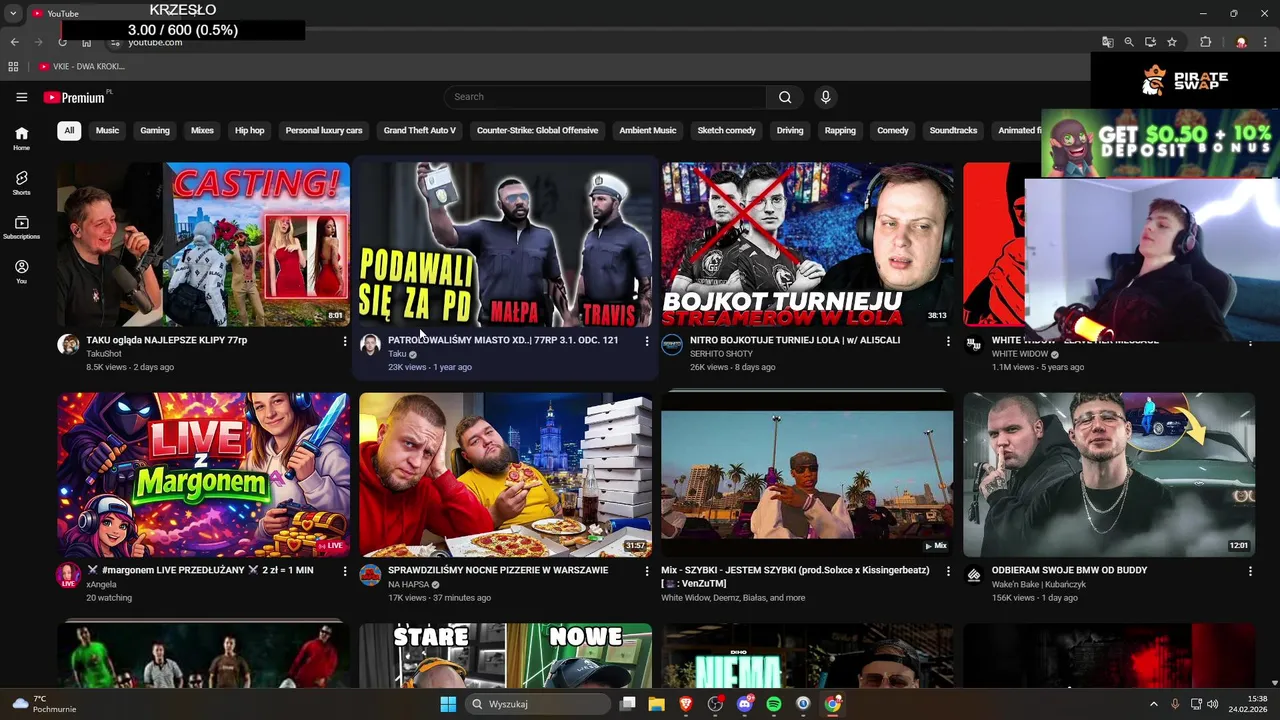Open the translate page icon
Viewport: 1280px width, 720px height.
(1107, 42)
